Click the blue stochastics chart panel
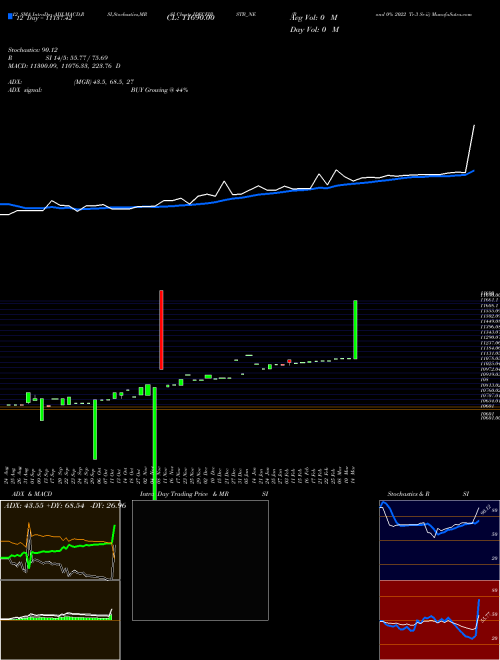Viewport: 500px width, 660px height. click(x=439, y=540)
